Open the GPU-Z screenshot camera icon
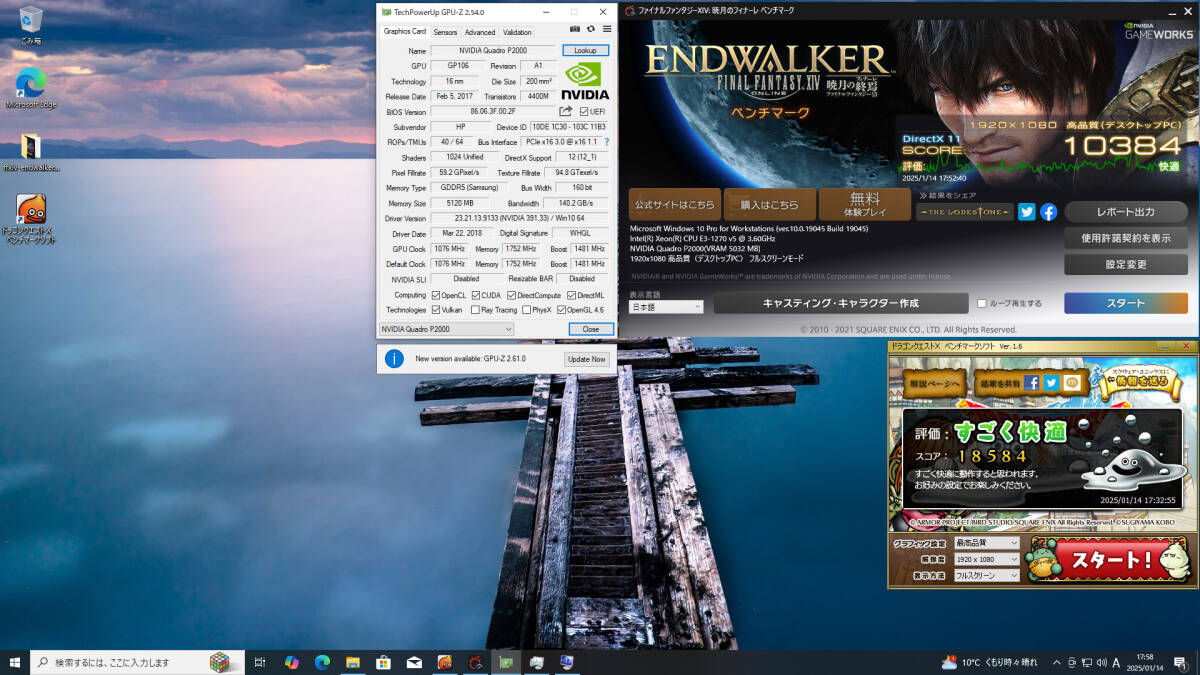 [x=575, y=29]
